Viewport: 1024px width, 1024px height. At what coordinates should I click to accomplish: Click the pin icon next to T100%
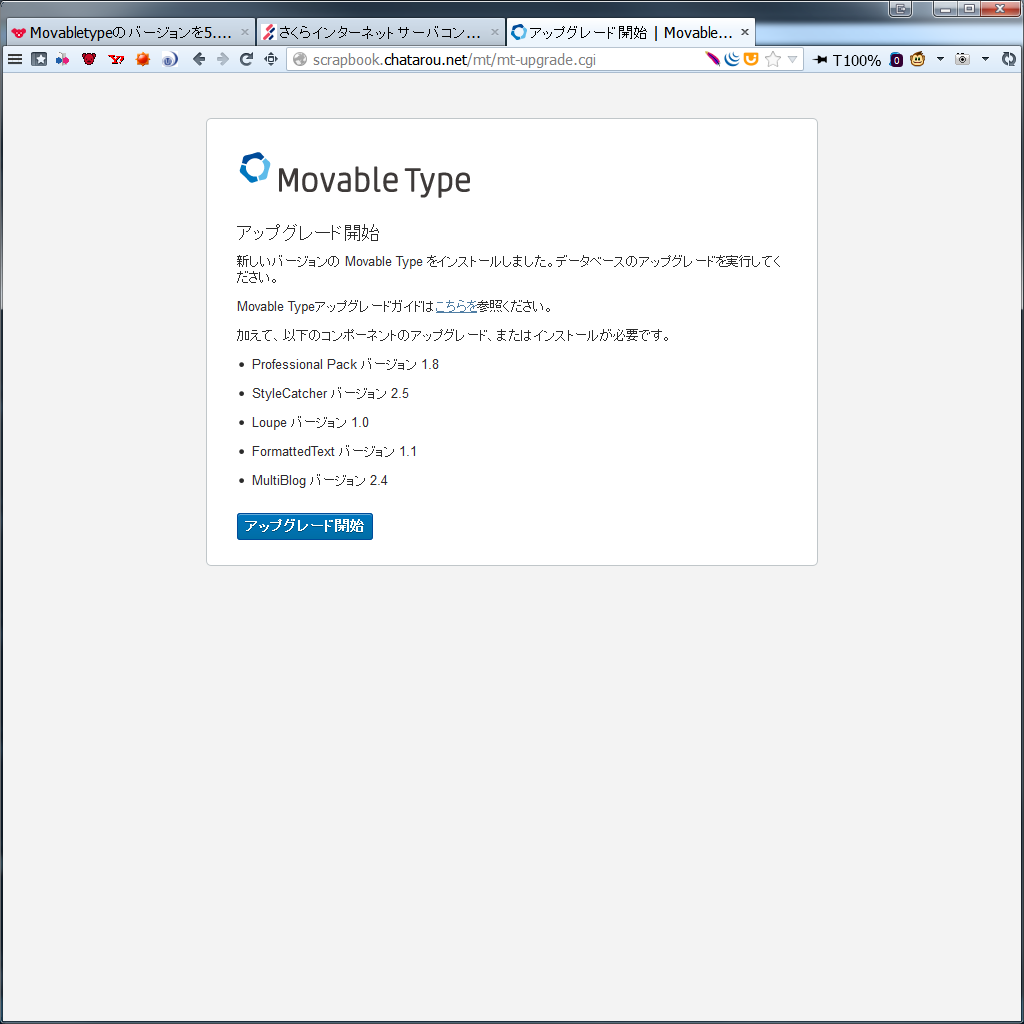[820, 60]
